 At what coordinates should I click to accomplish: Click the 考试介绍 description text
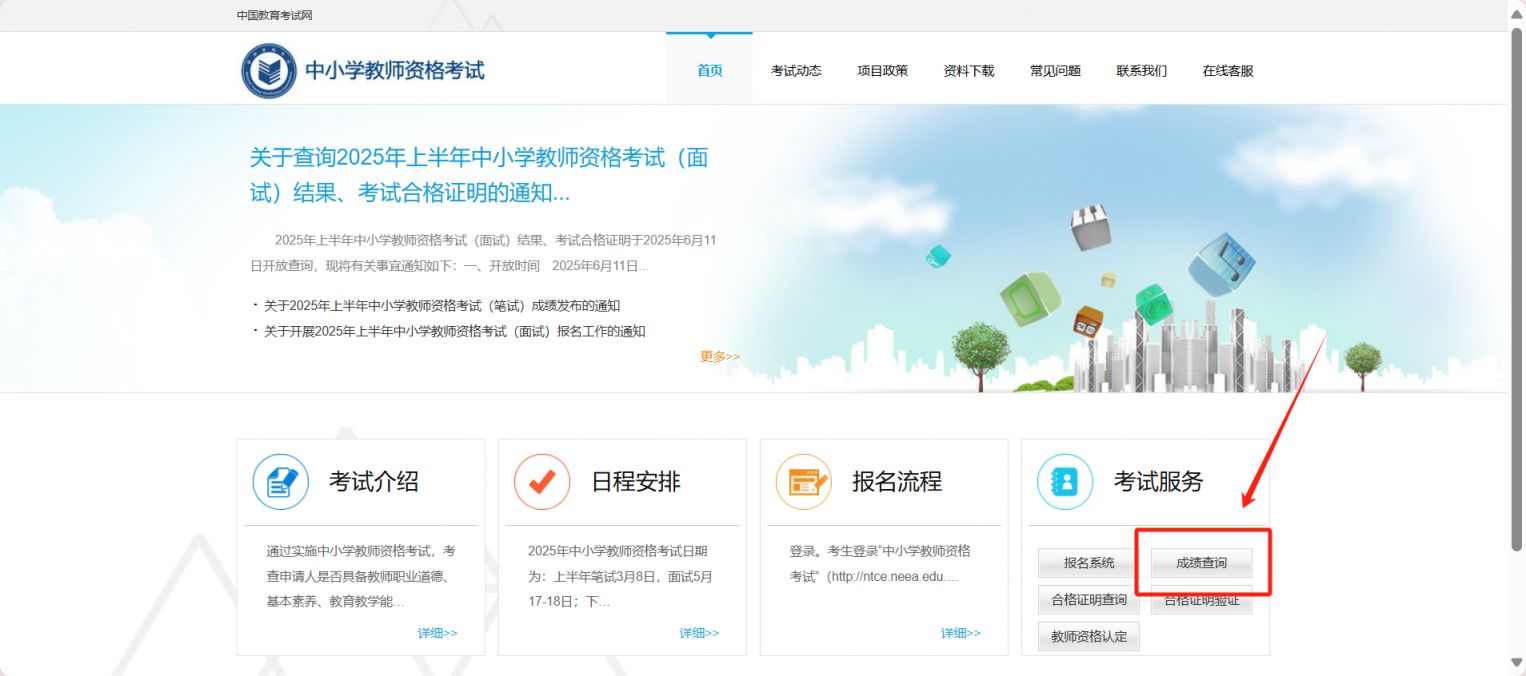click(361, 576)
